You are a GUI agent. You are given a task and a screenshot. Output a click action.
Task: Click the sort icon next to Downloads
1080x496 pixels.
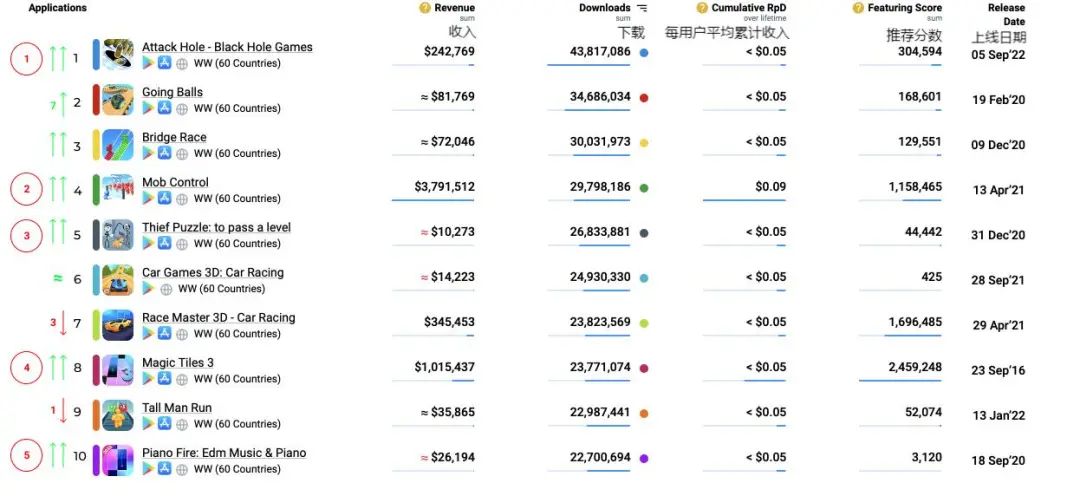click(642, 8)
